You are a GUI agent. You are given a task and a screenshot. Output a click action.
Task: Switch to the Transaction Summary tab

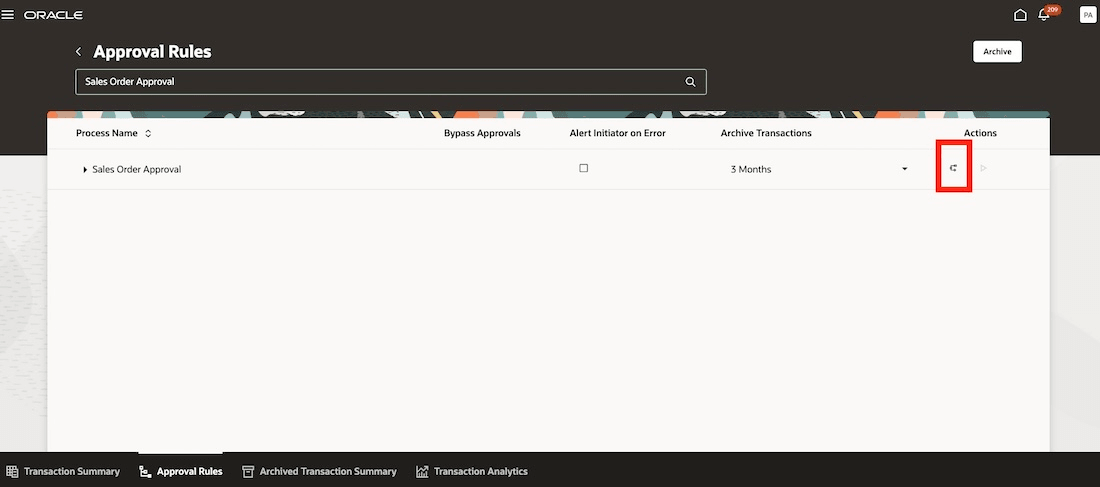pyautogui.click(x=63, y=472)
